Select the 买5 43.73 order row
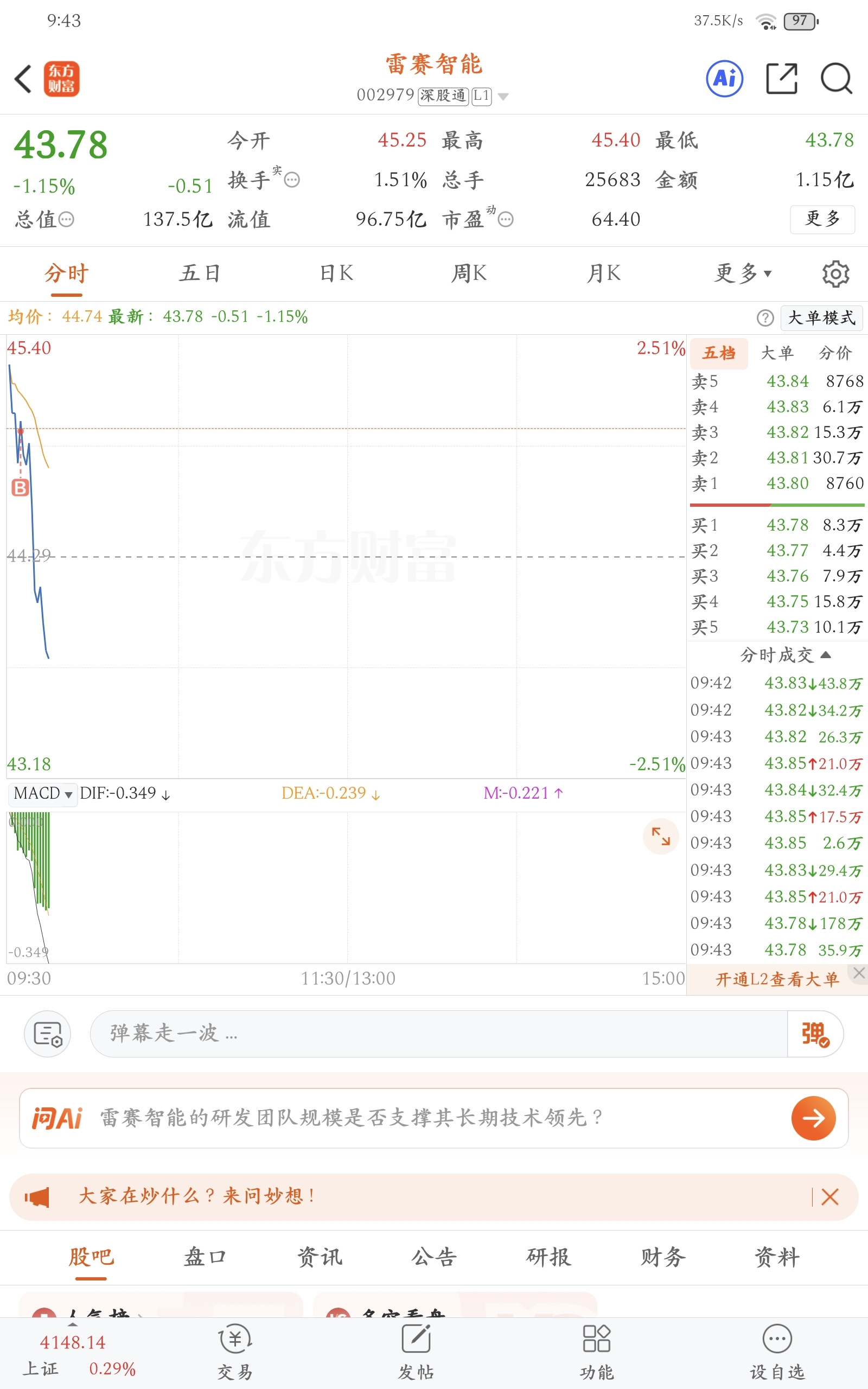Viewport: 868px width, 1389px height. (x=777, y=627)
